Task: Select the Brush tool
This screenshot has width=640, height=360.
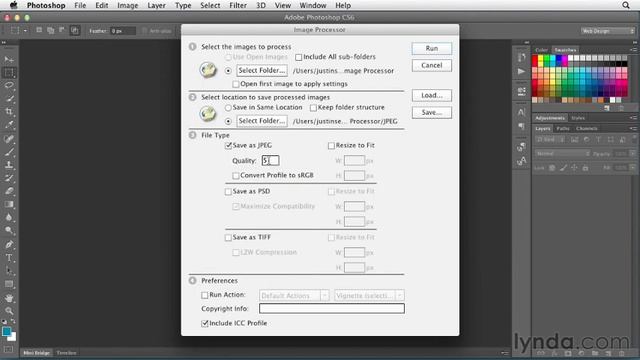Action: [9, 152]
